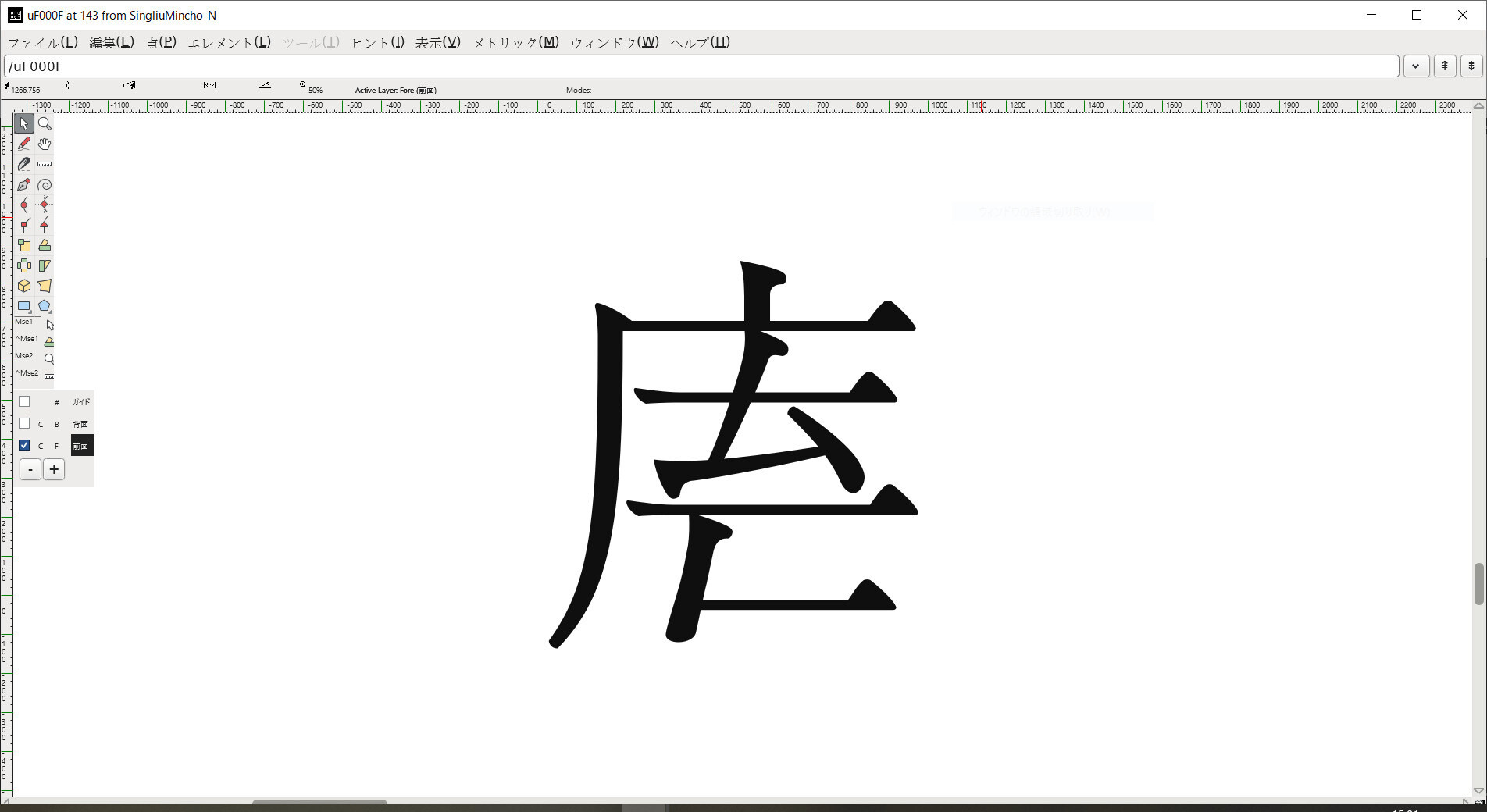Choose the Polygon/Star drawing tool
The width and height of the screenshot is (1487, 812).
45,306
